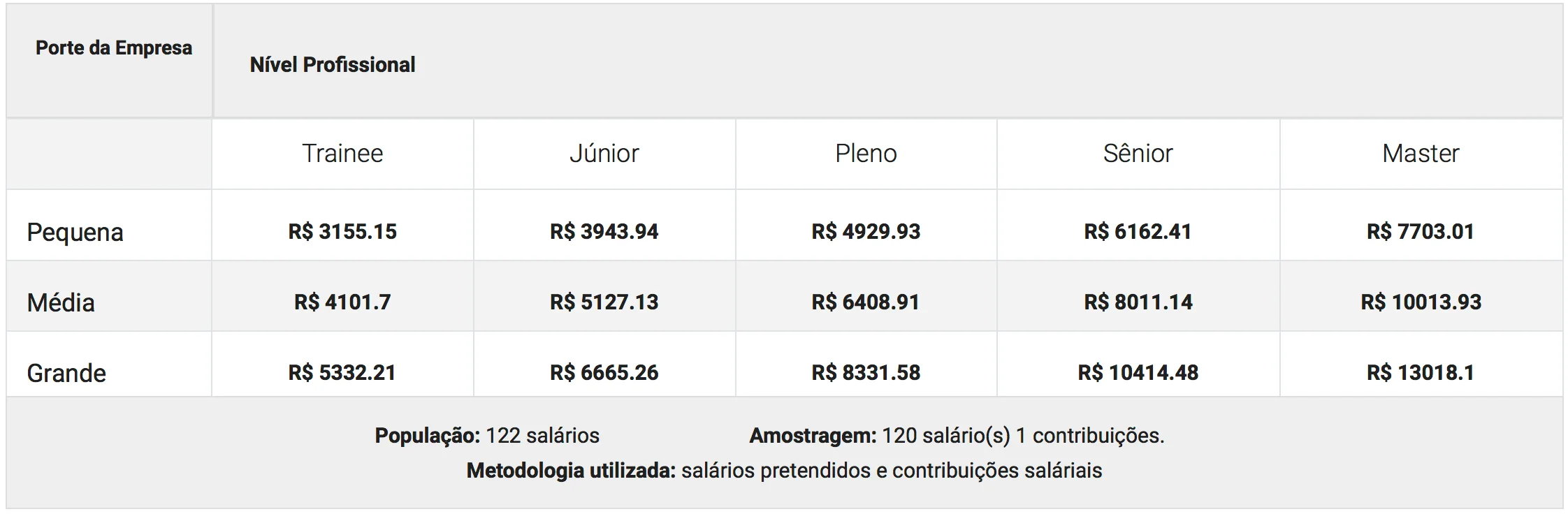Click the População 122 salários text
Screen dimensions: 1568x514
487,436
